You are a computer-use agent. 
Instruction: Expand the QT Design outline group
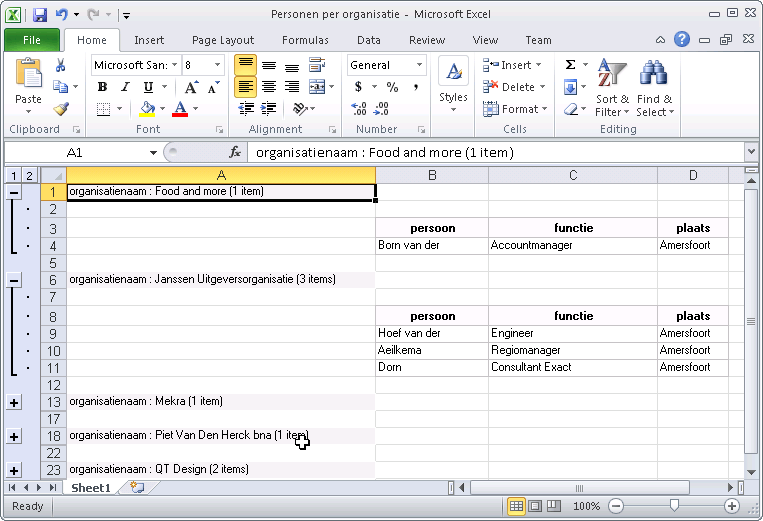(x=14, y=470)
